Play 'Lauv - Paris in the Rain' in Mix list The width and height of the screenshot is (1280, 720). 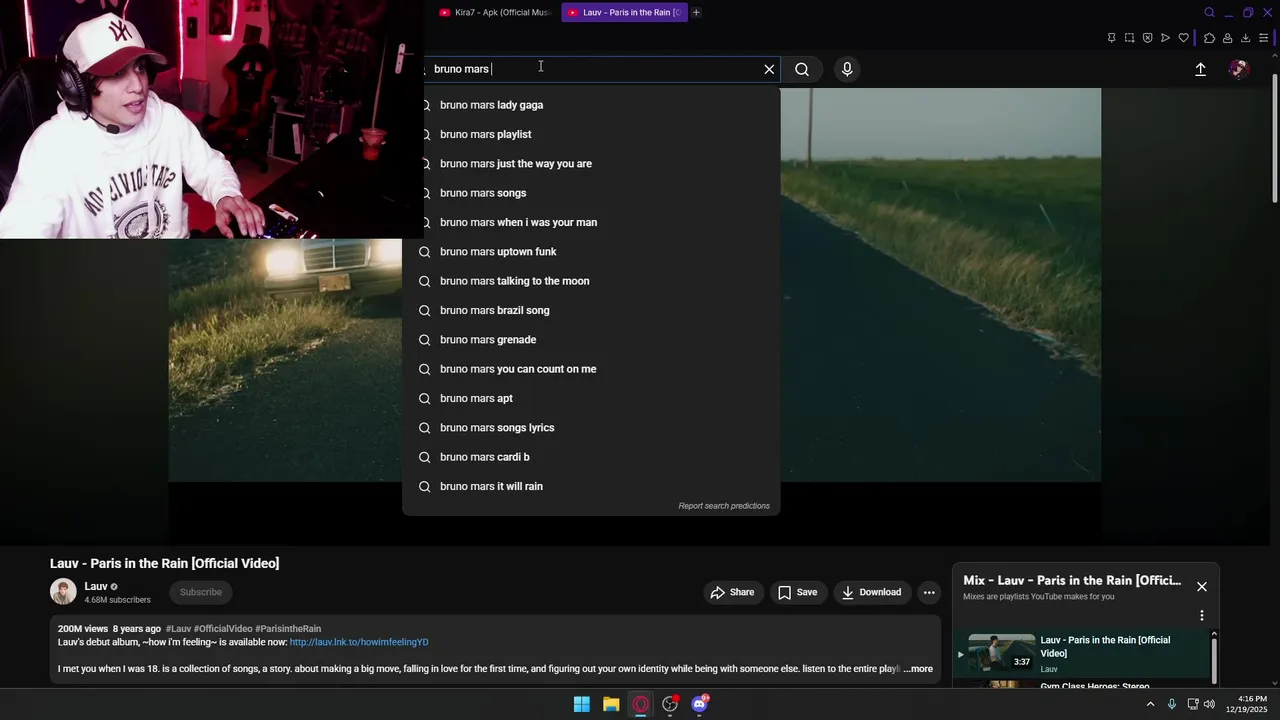[x=1082, y=654]
